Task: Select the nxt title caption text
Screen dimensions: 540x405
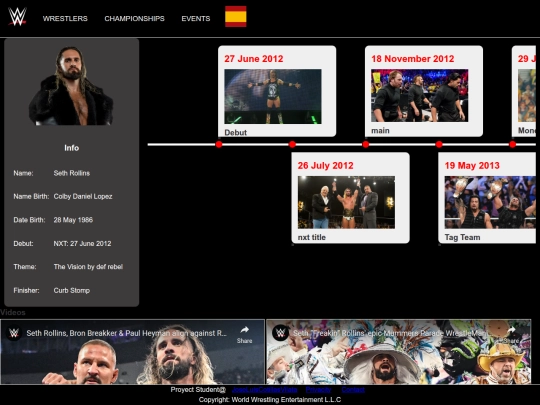Action: [x=312, y=237]
